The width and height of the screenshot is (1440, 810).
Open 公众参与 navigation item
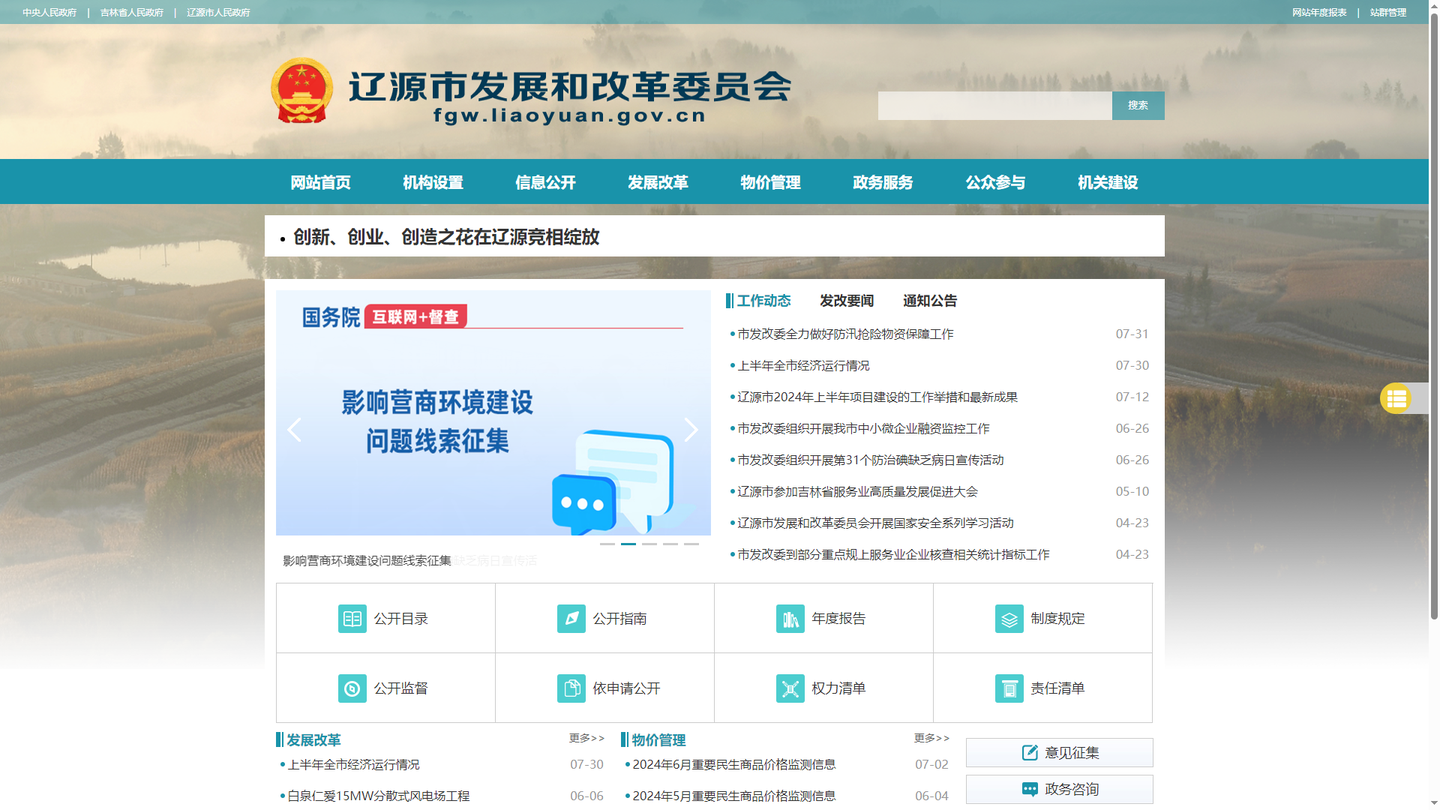point(995,182)
